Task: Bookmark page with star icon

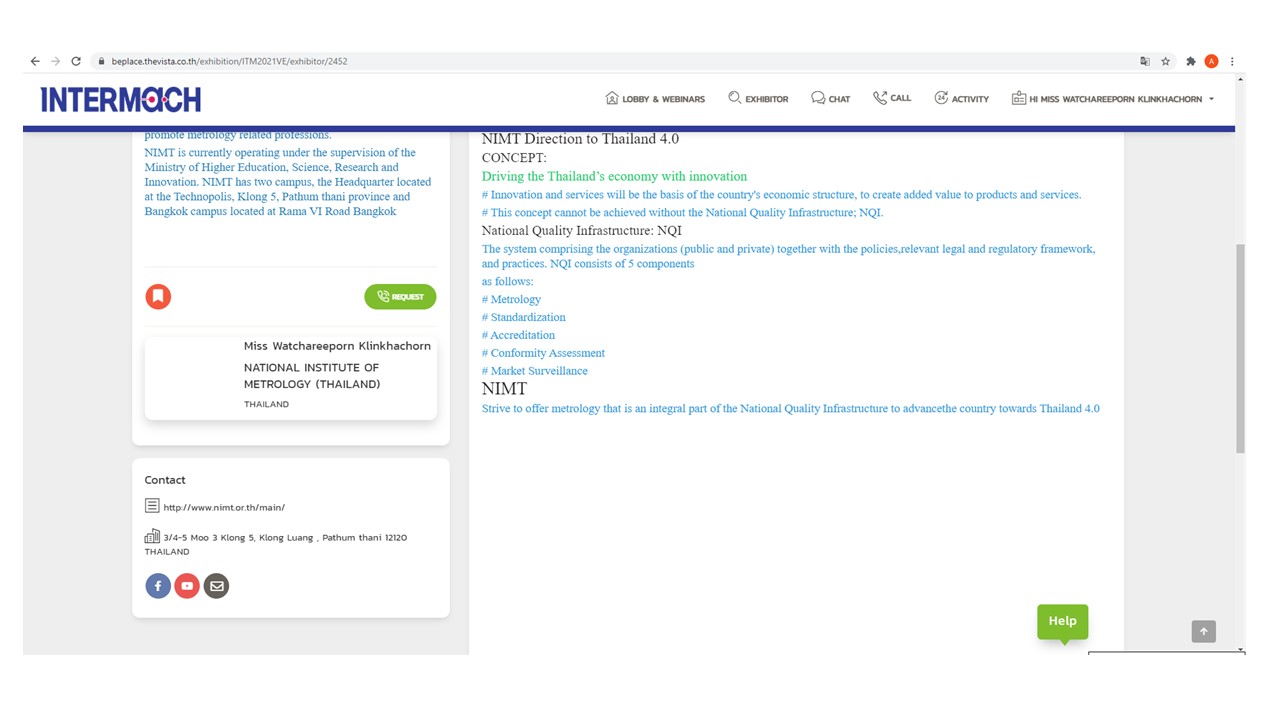Action: click(x=1165, y=61)
